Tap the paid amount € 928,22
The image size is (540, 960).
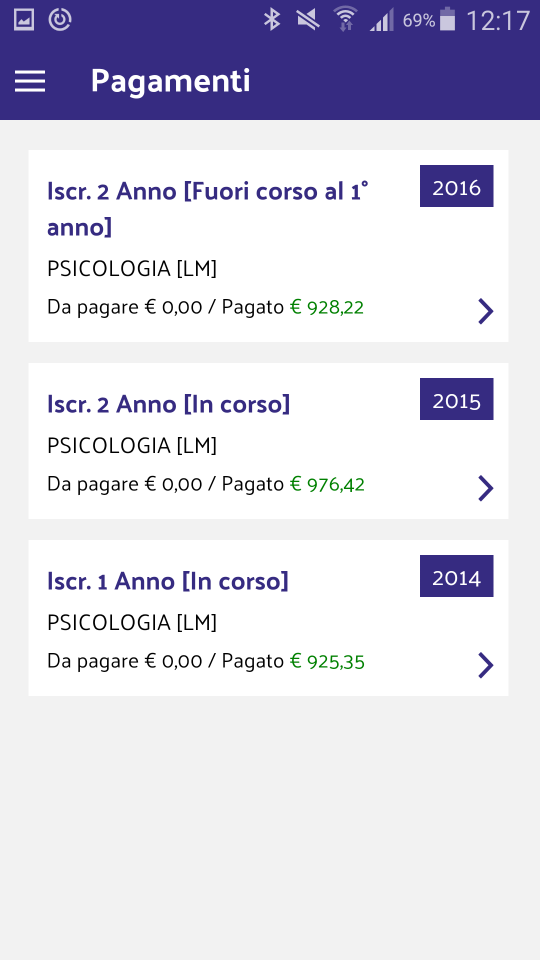pyautogui.click(x=327, y=307)
